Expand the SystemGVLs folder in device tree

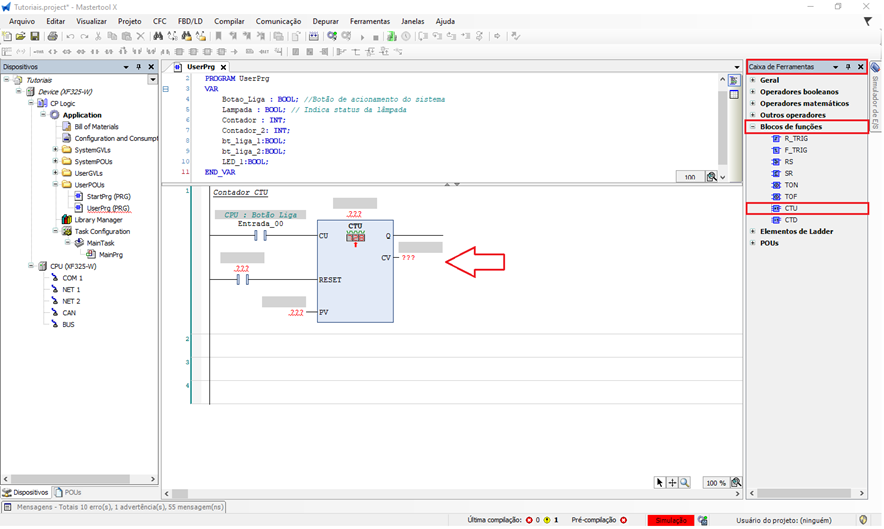click(55, 150)
